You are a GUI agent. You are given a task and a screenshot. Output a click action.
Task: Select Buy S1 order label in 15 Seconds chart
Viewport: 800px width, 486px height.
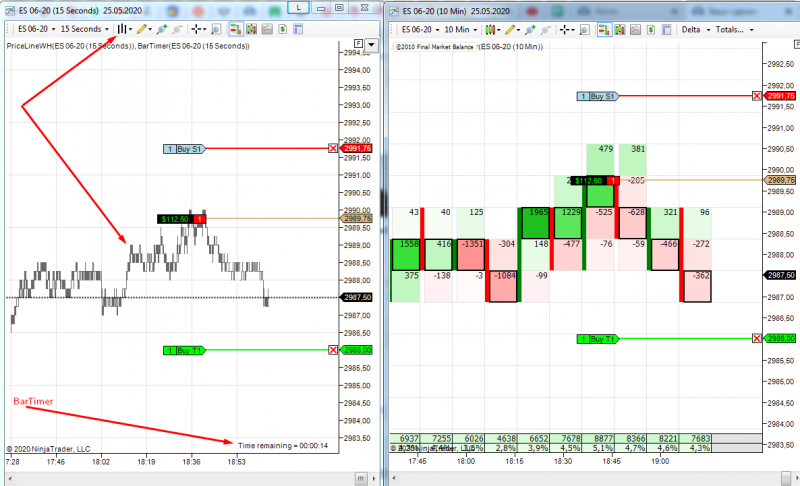pyautogui.click(x=184, y=149)
